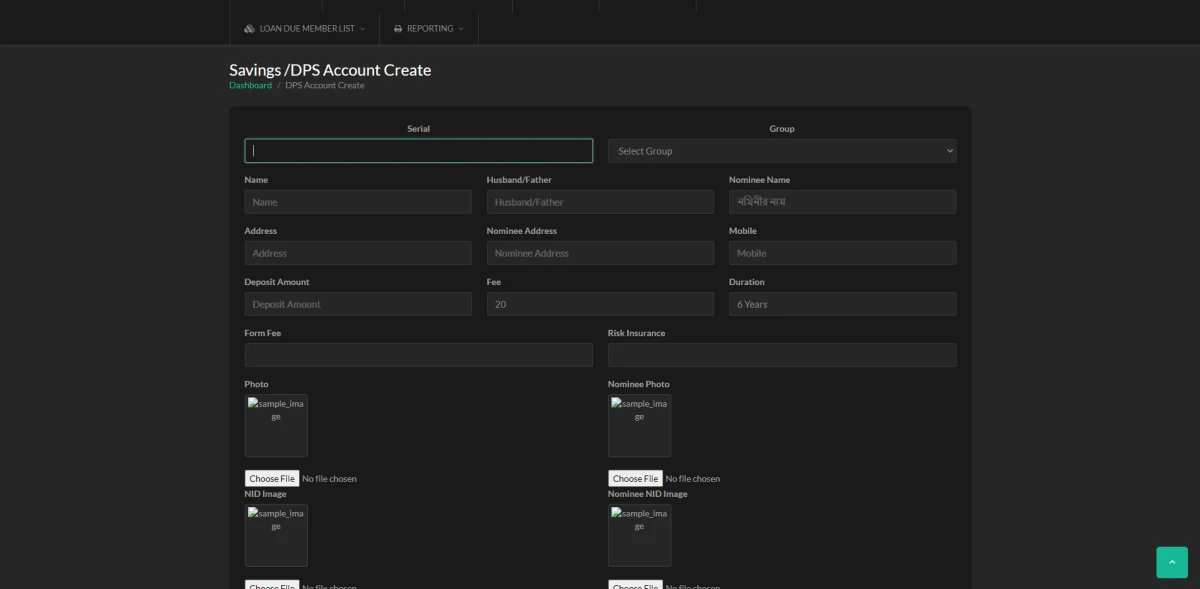This screenshot has width=1200, height=589.
Task: Open the Loan Due Member List menu
Action: tap(306, 29)
